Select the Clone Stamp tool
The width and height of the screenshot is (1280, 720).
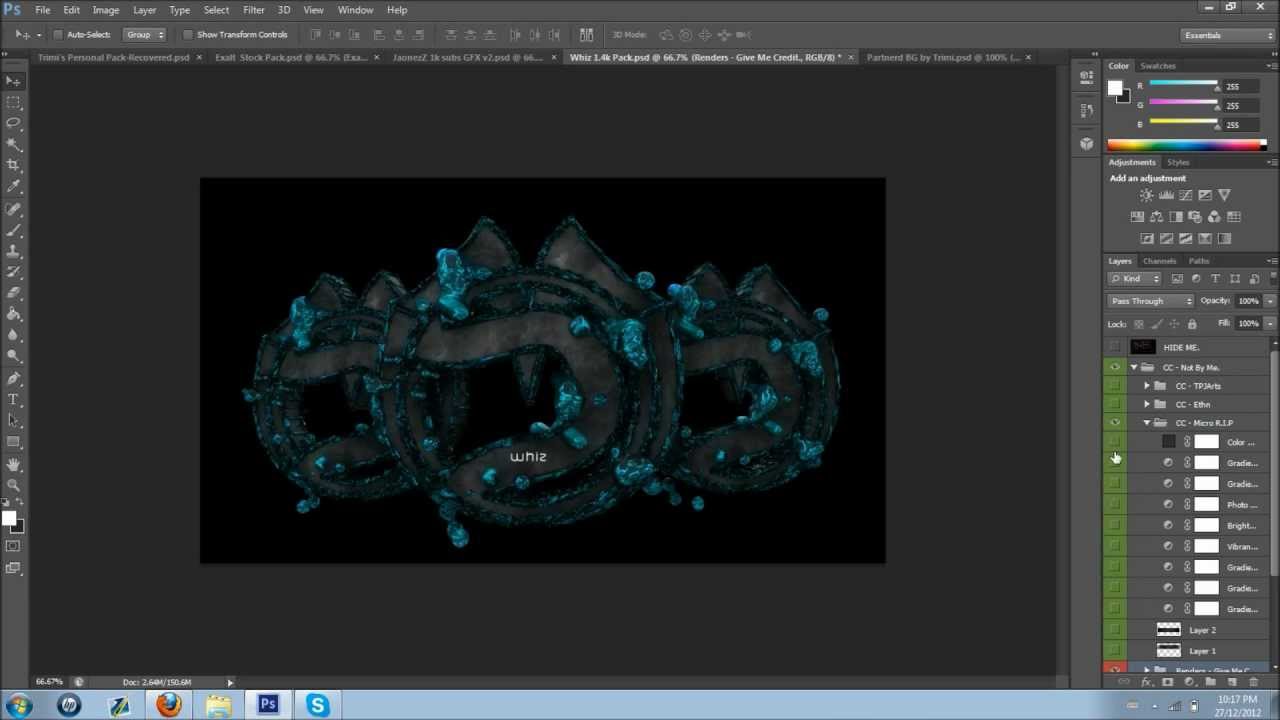[x=14, y=251]
